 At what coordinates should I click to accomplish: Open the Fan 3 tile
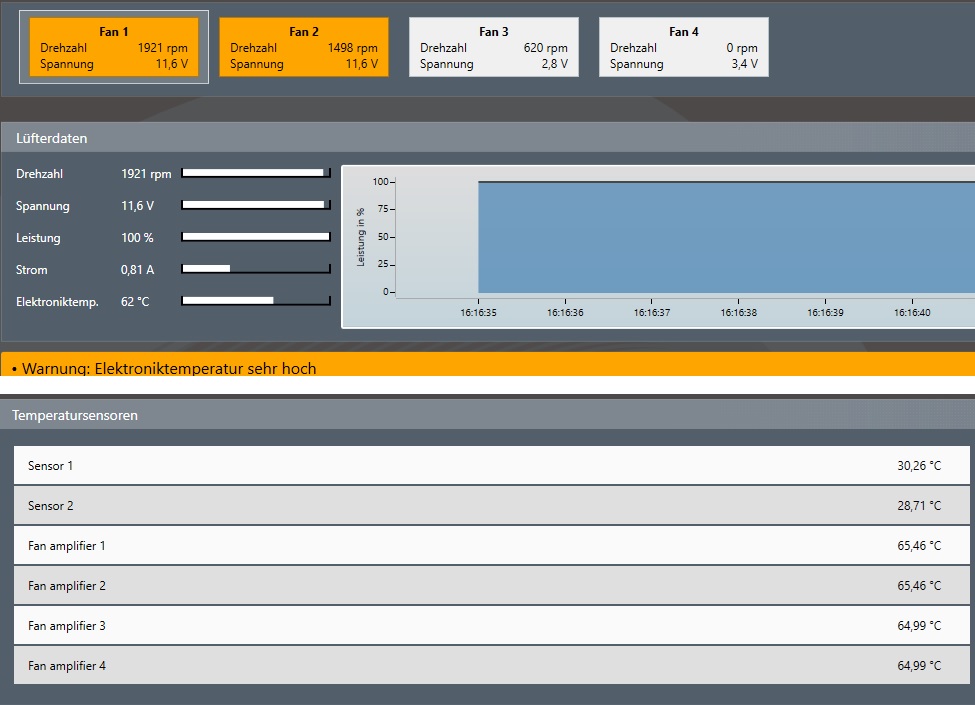[x=494, y=47]
